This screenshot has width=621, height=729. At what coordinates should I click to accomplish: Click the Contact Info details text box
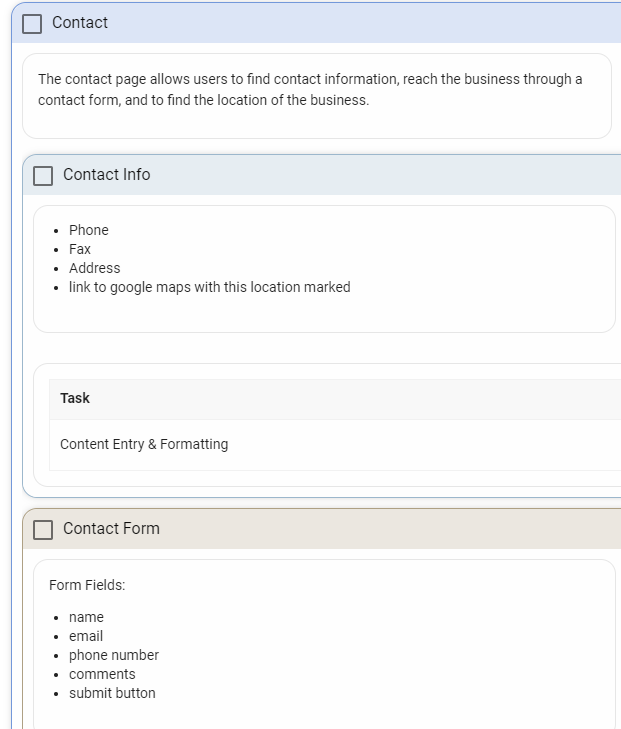(x=324, y=269)
